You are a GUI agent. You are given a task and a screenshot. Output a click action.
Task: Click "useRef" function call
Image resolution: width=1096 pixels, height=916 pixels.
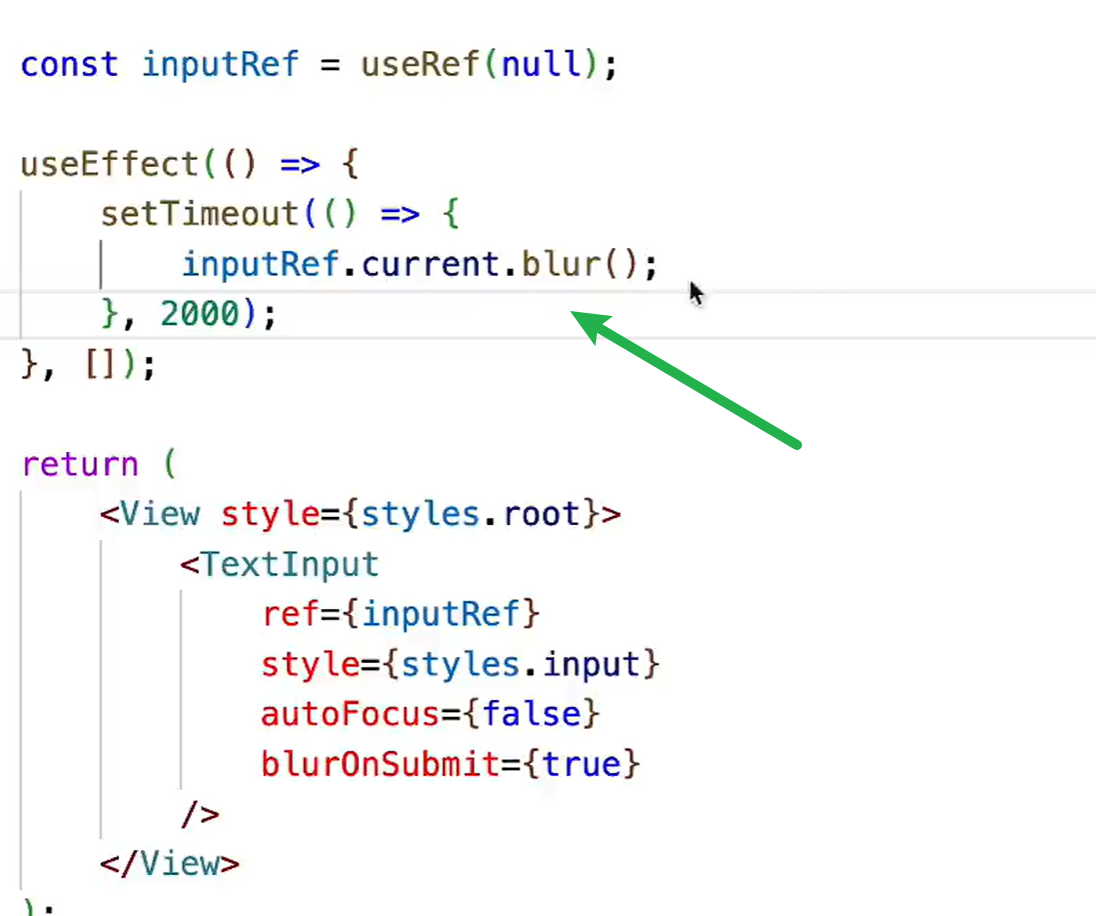click(x=420, y=65)
